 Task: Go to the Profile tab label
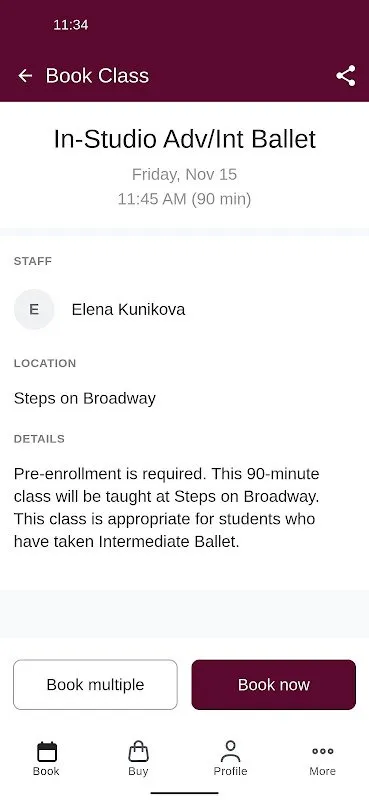tap(230, 771)
